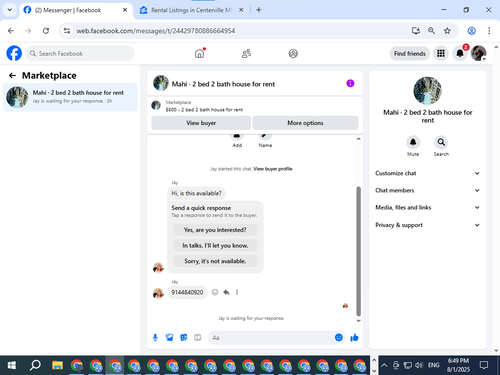This screenshot has height=375, width=500.
Task: Click the More options button
Action: point(305,123)
